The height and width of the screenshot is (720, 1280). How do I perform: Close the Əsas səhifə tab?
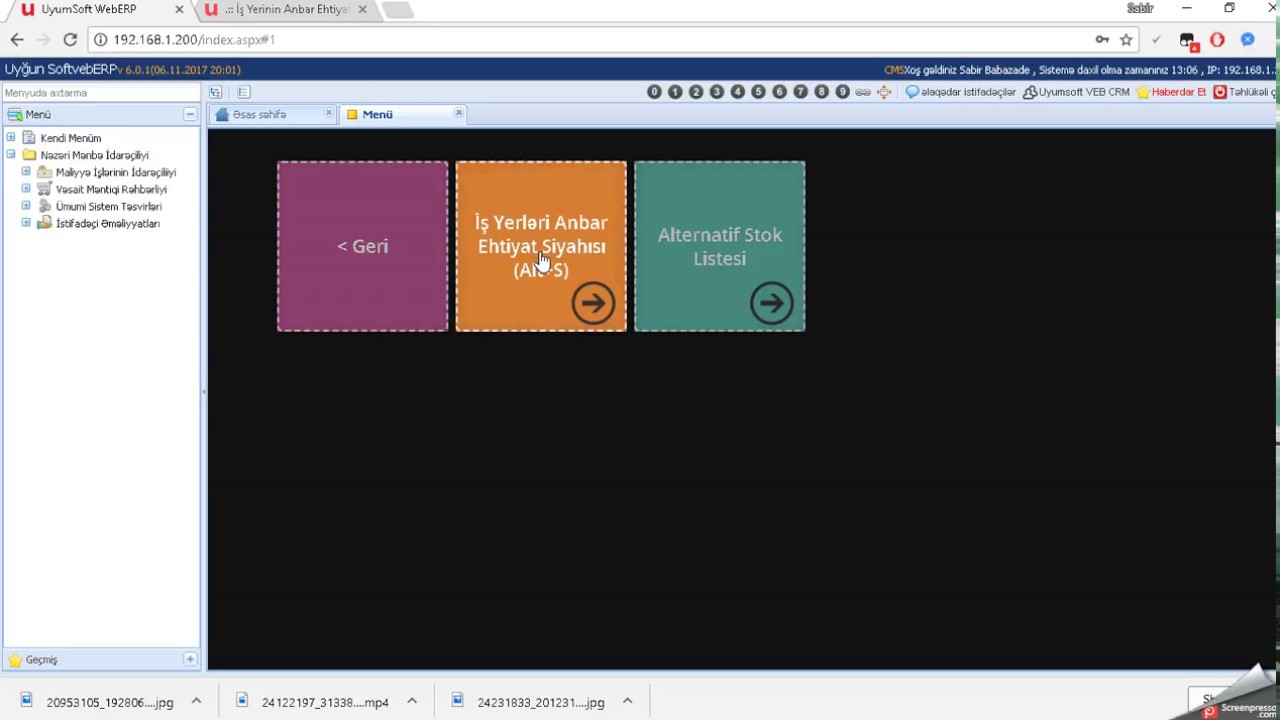[x=328, y=113]
